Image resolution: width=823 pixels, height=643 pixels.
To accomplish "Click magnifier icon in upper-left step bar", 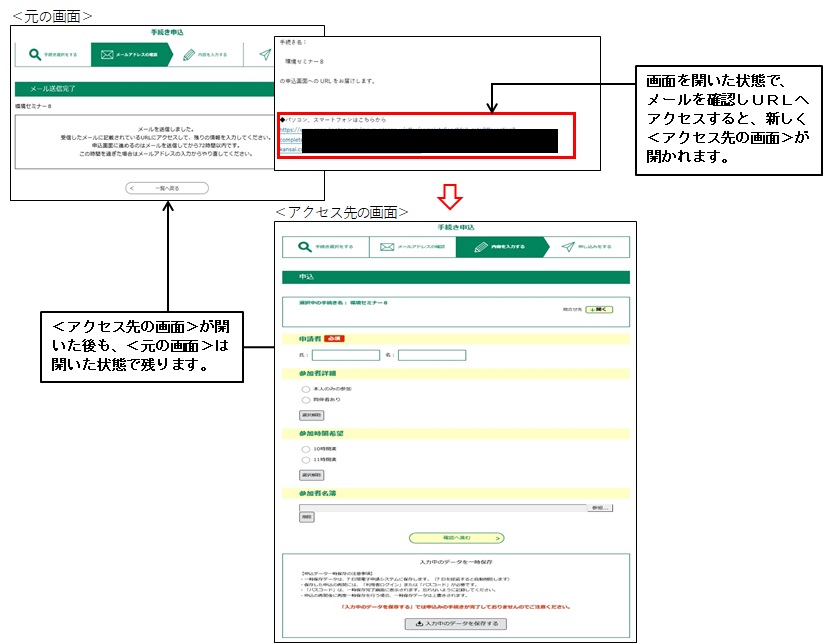I will tap(35, 54).
